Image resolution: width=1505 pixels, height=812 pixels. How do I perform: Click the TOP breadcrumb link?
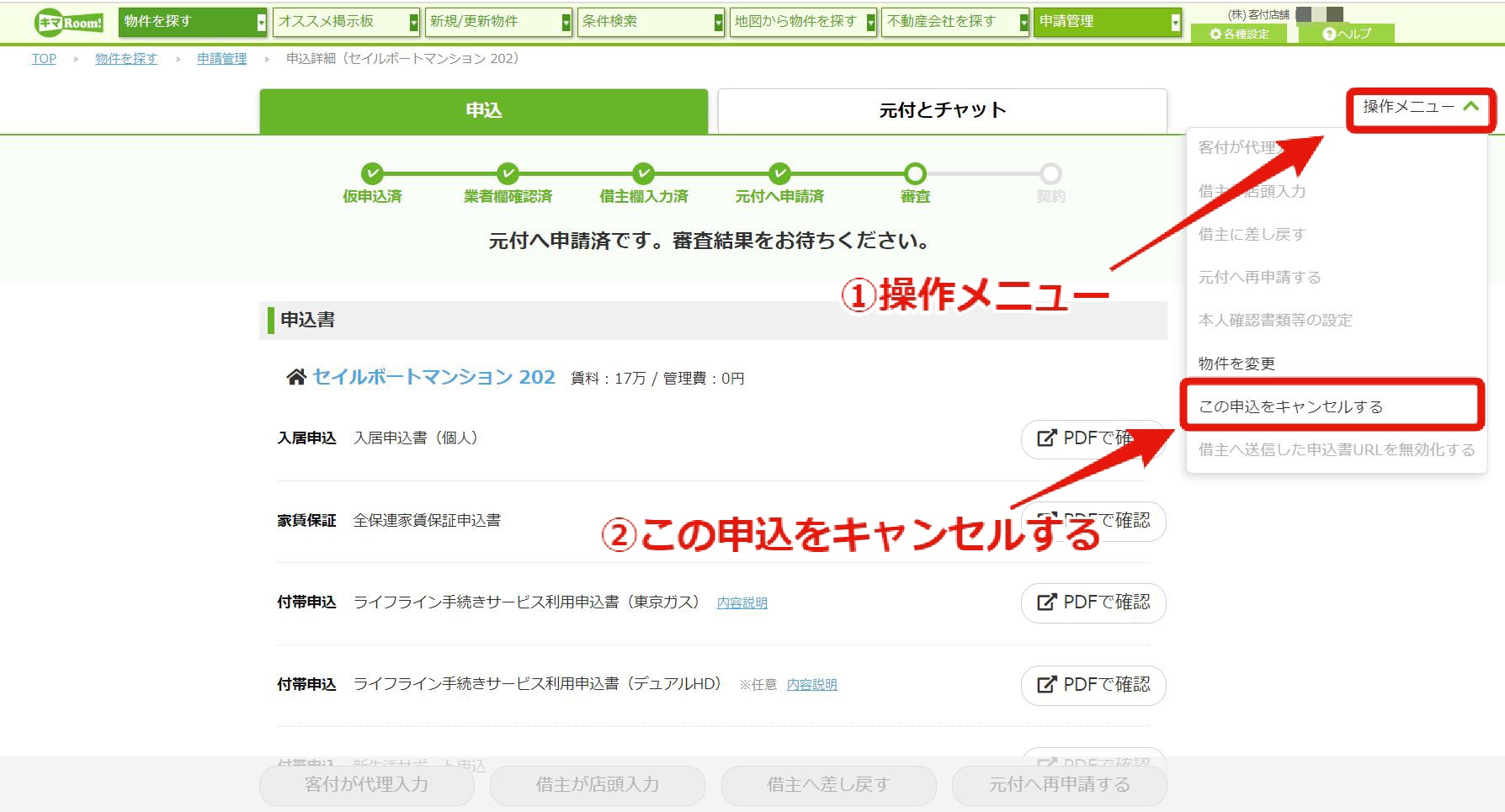click(44, 59)
